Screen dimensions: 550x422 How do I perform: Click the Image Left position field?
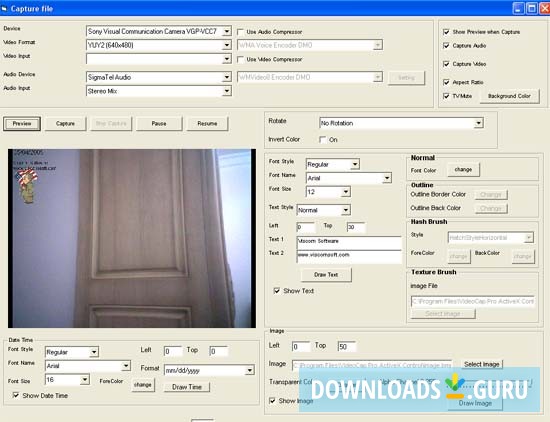pos(301,347)
